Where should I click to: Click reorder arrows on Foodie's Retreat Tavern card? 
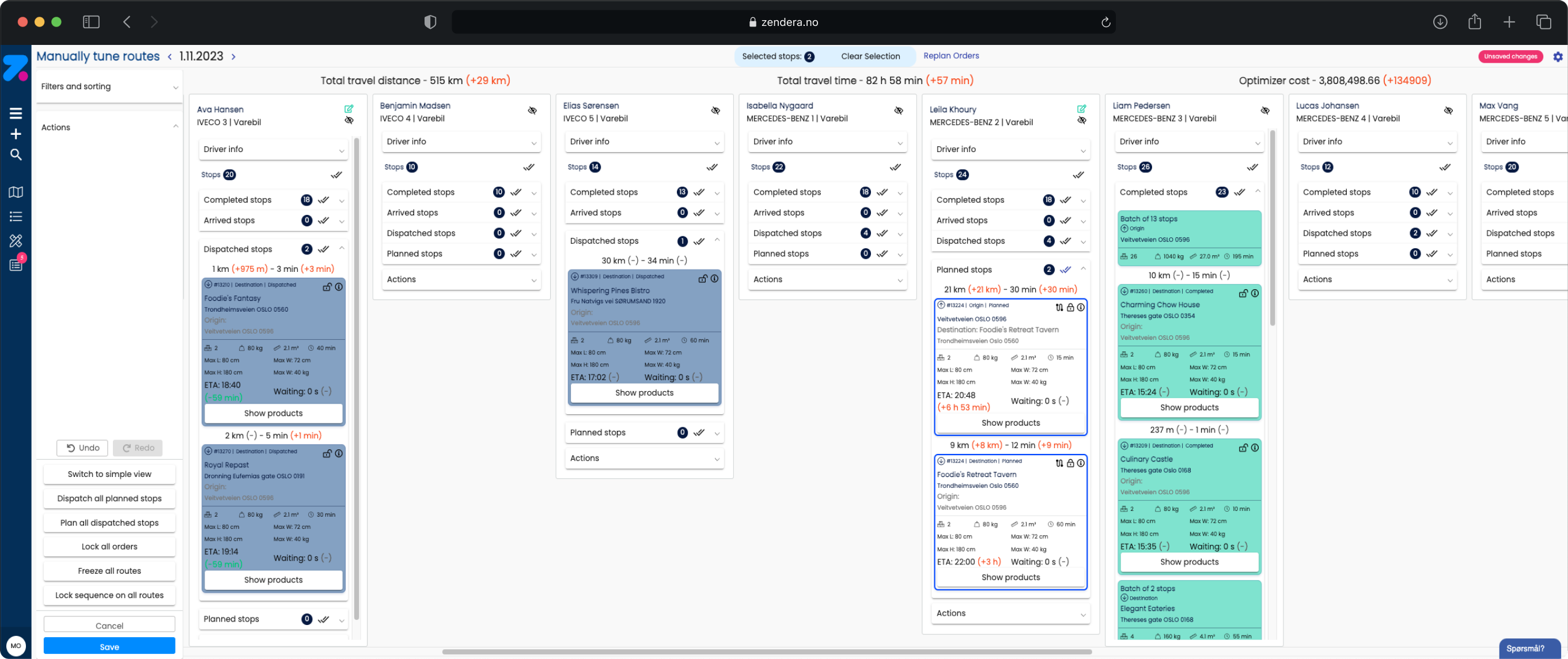(x=1059, y=463)
